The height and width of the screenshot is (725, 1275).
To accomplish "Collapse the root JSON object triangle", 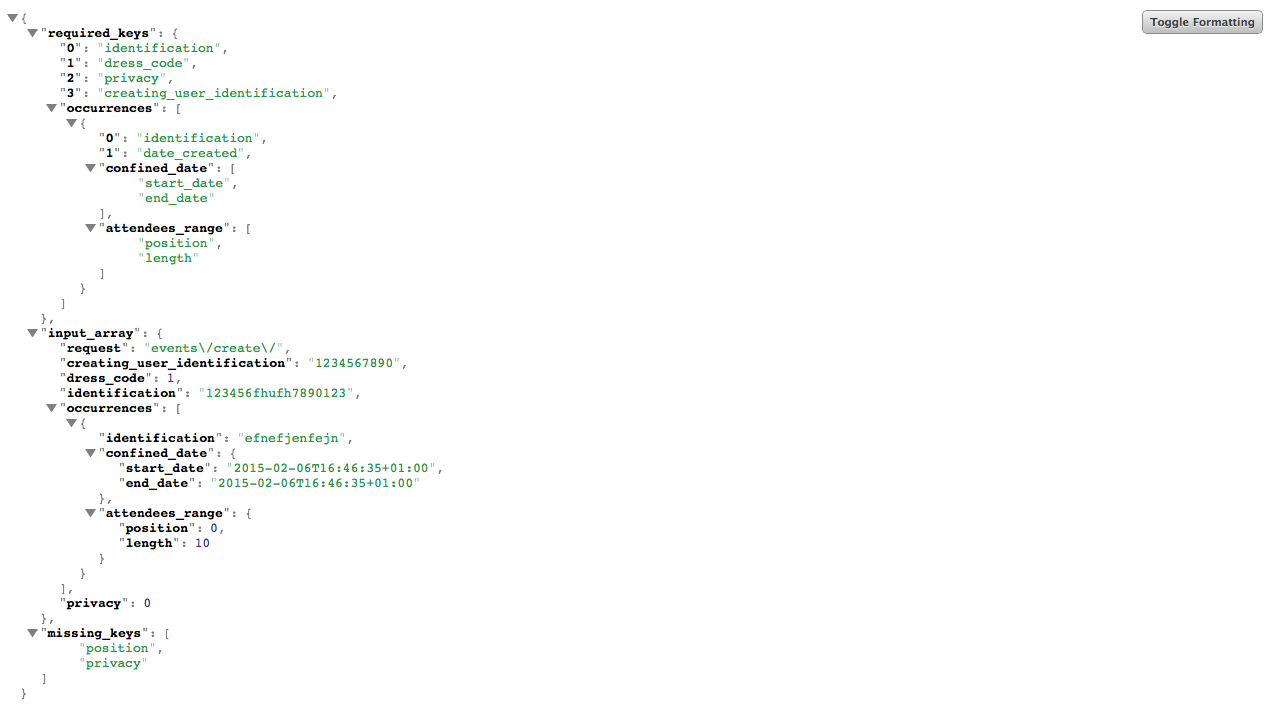I will (12, 18).
